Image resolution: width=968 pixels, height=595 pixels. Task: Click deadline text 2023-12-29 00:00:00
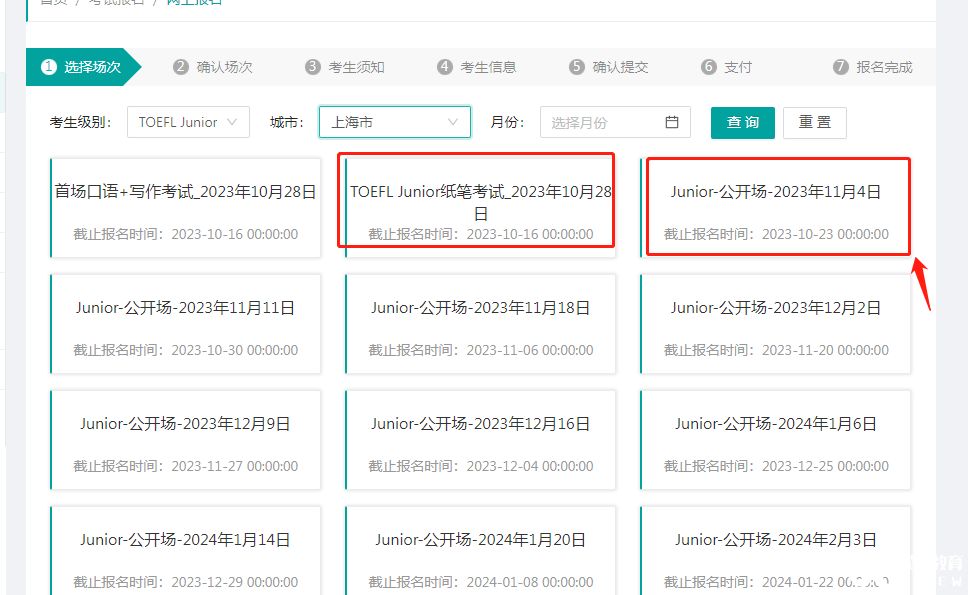click(x=235, y=582)
